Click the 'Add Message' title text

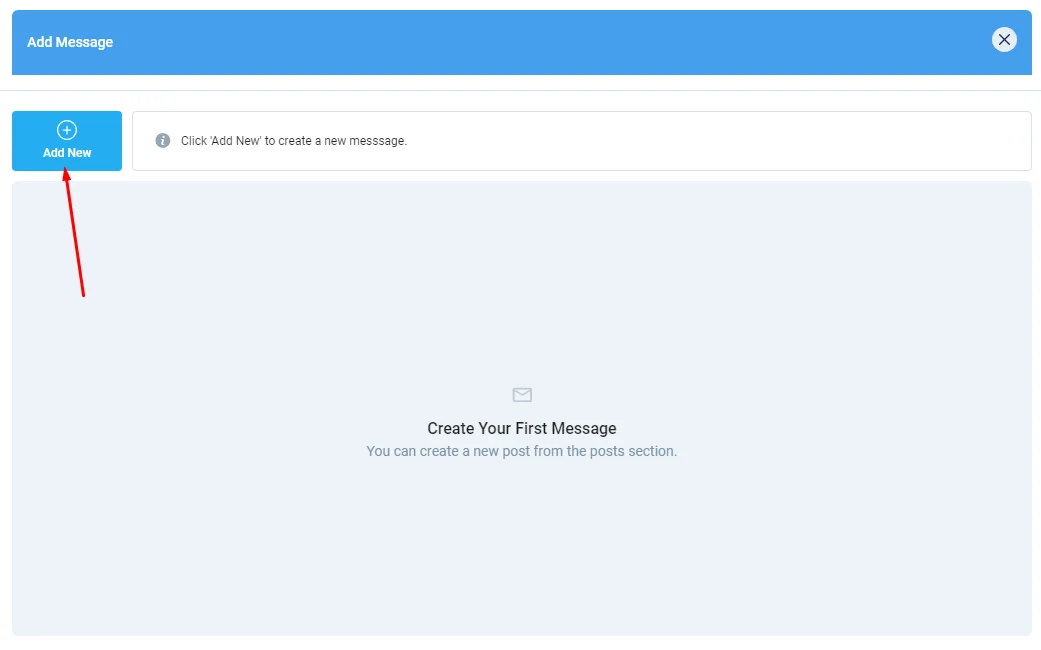pyautogui.click(x=70, y=42)
